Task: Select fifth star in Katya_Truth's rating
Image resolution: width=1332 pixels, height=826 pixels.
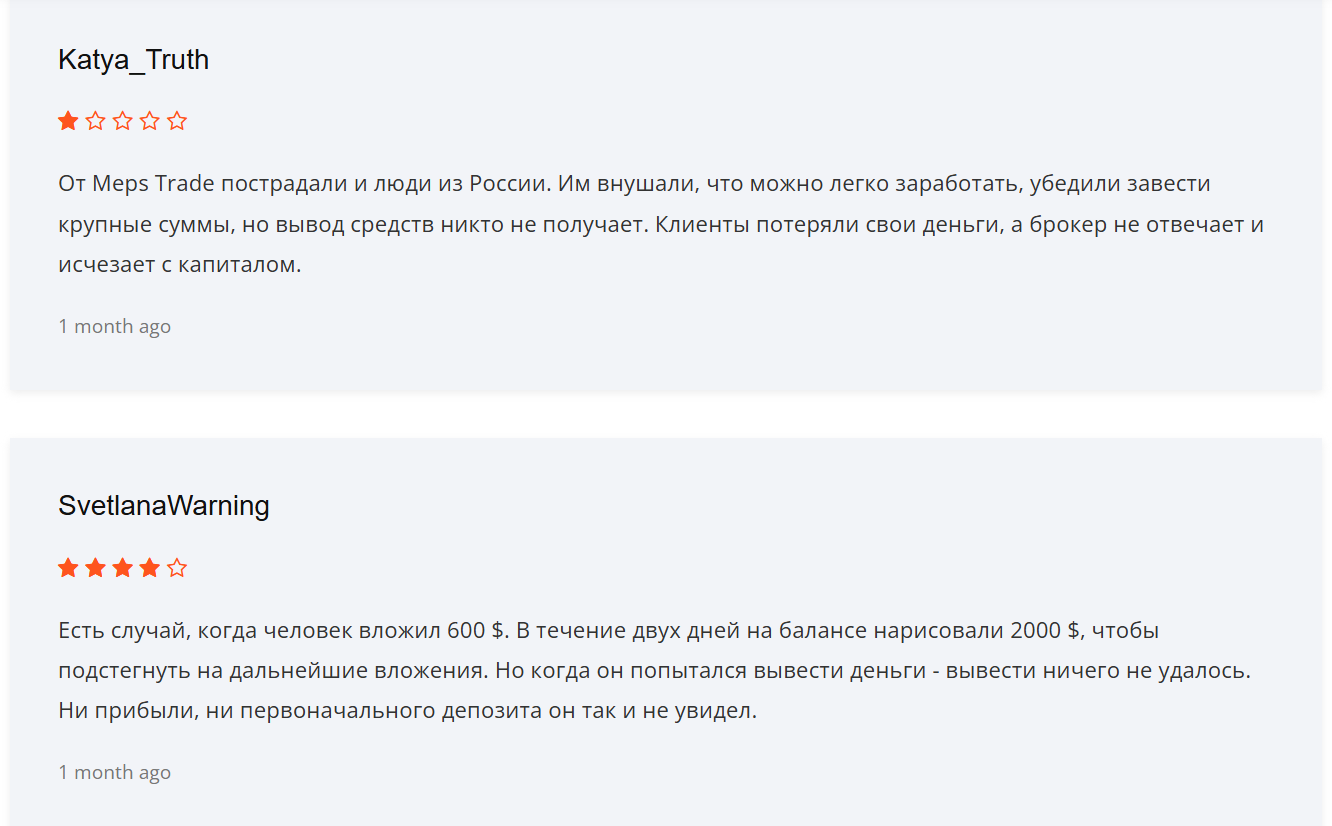Action: tap(177, 121)
